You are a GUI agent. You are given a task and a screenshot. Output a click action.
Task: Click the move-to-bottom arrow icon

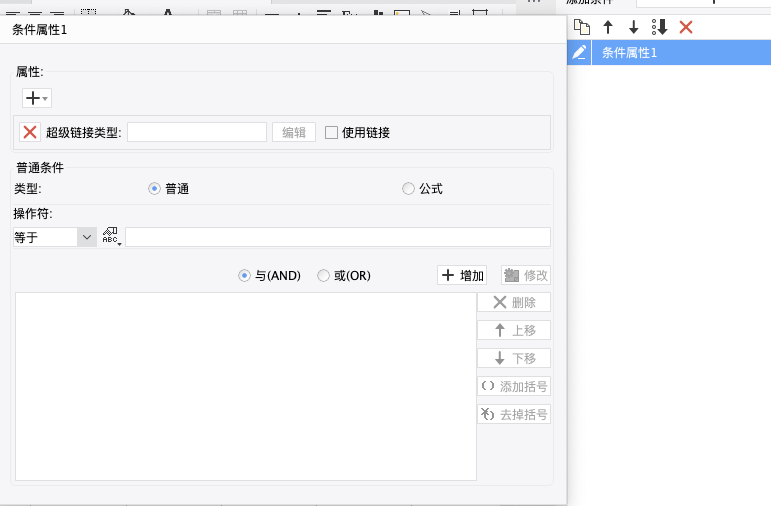pyautogui.click(x=659, y=27)
